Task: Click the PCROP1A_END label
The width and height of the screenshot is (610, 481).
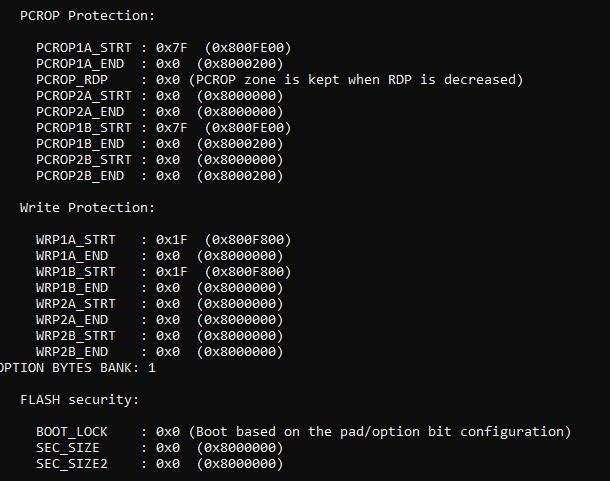Action: click(76, 64)
